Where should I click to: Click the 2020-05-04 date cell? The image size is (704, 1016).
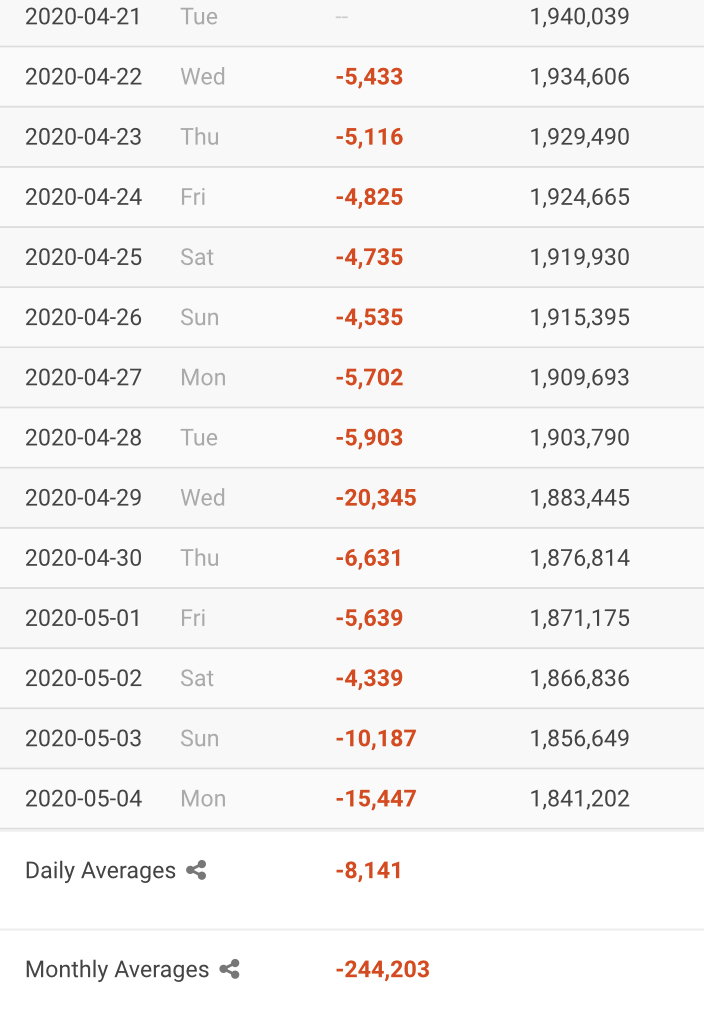click(x=83, y=798)
